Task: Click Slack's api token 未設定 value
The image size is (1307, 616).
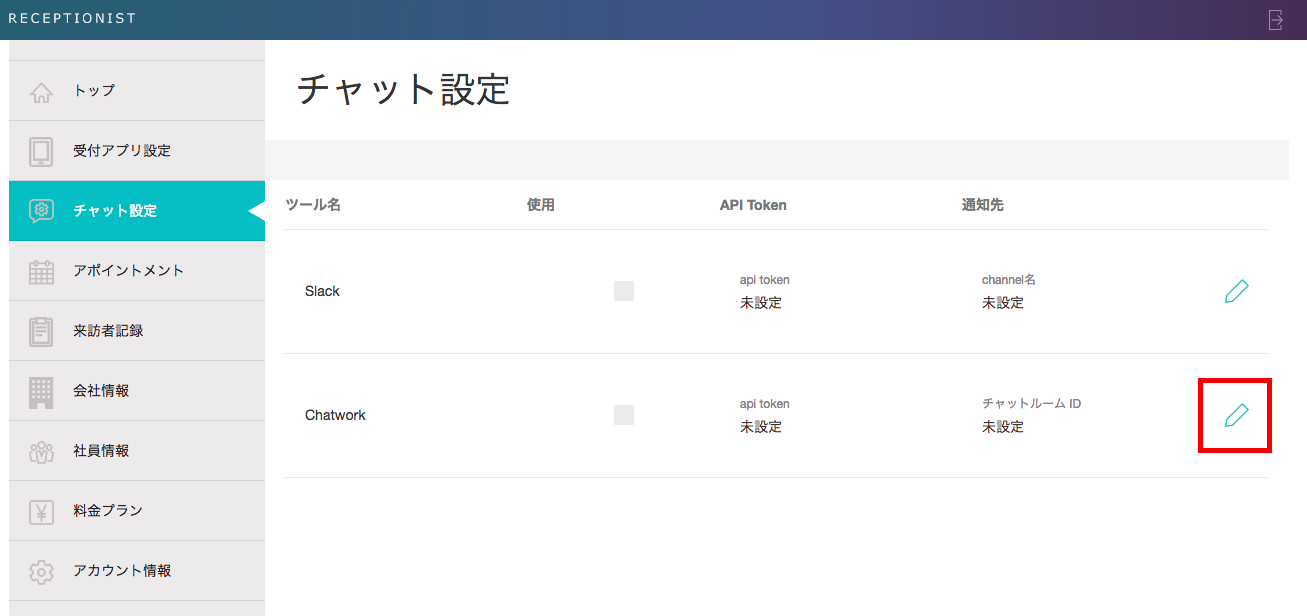Action: 761,303
